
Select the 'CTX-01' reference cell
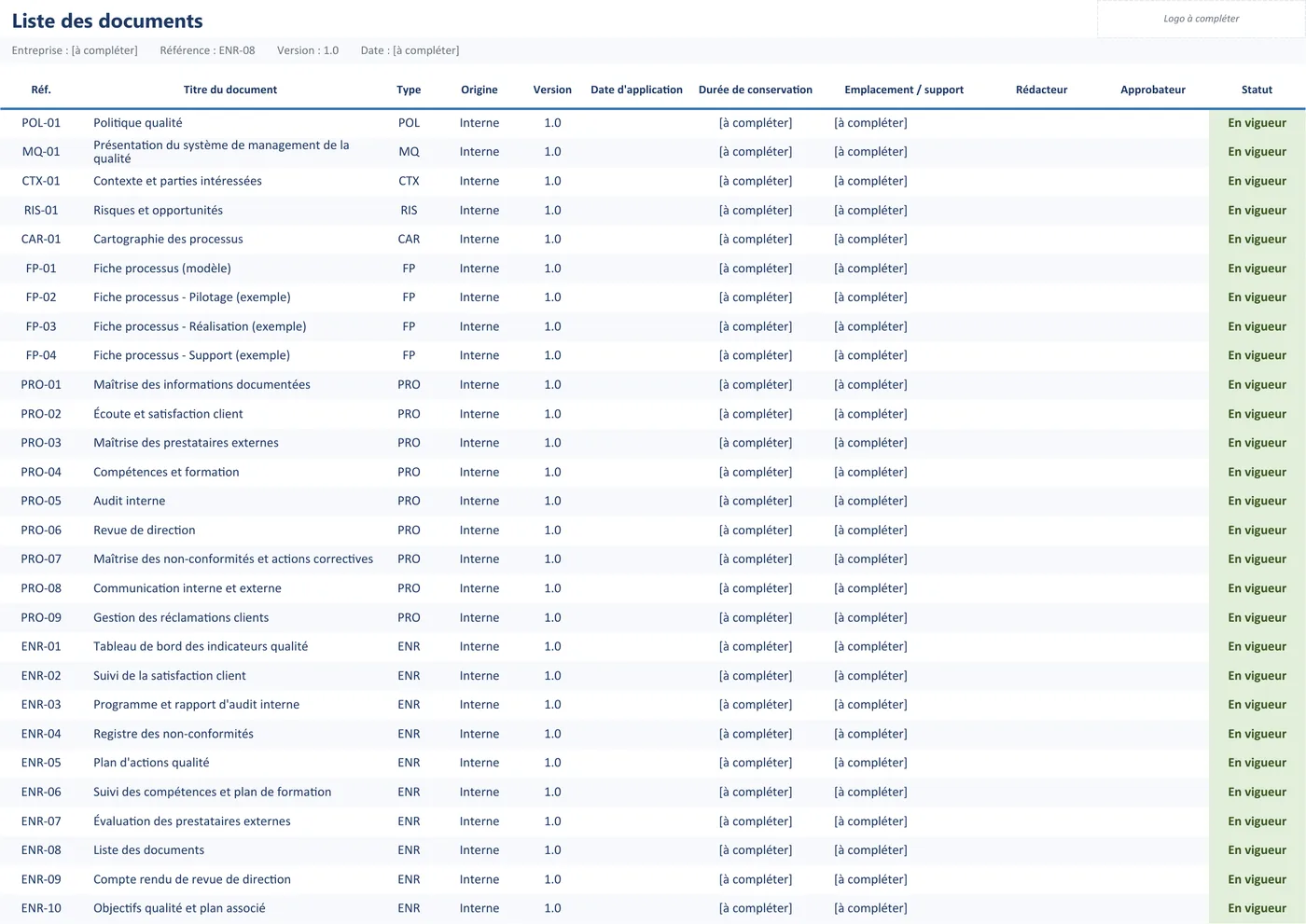pyautogui.click(x=41, y=181)
